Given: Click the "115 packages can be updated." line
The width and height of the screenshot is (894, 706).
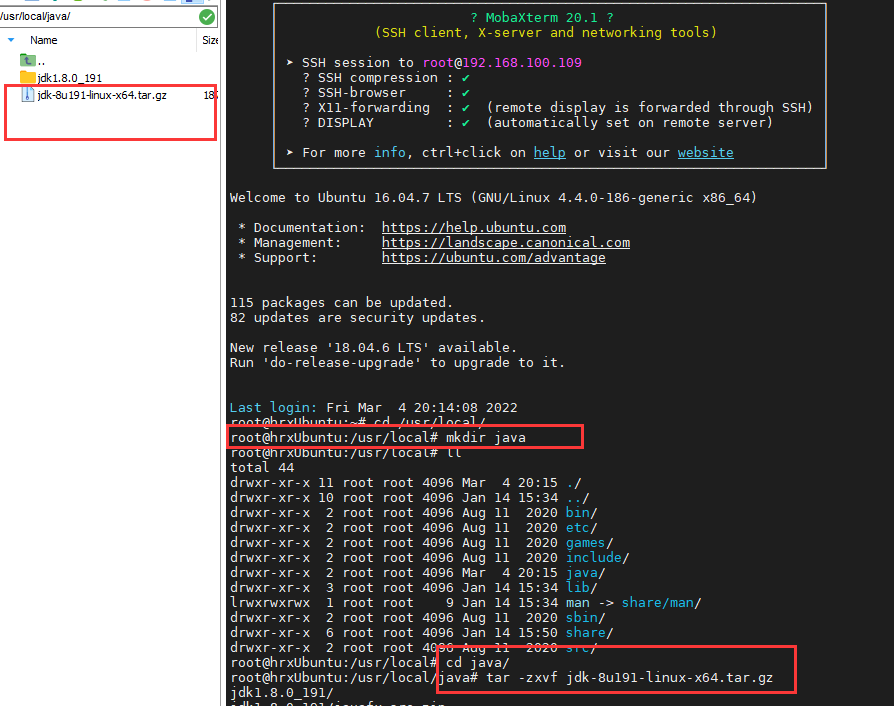Looking at the screenshot, I should 341,303.
